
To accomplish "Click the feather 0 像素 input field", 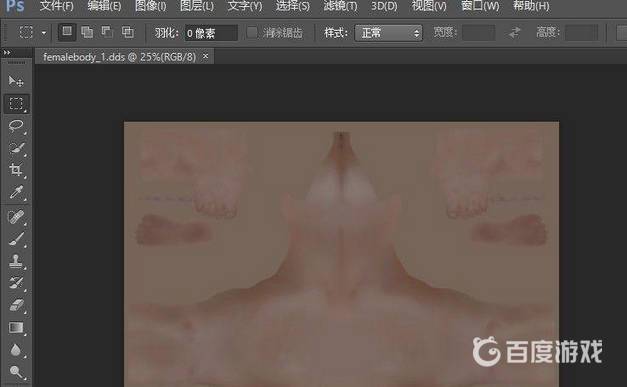I will (x=211, y=33).
